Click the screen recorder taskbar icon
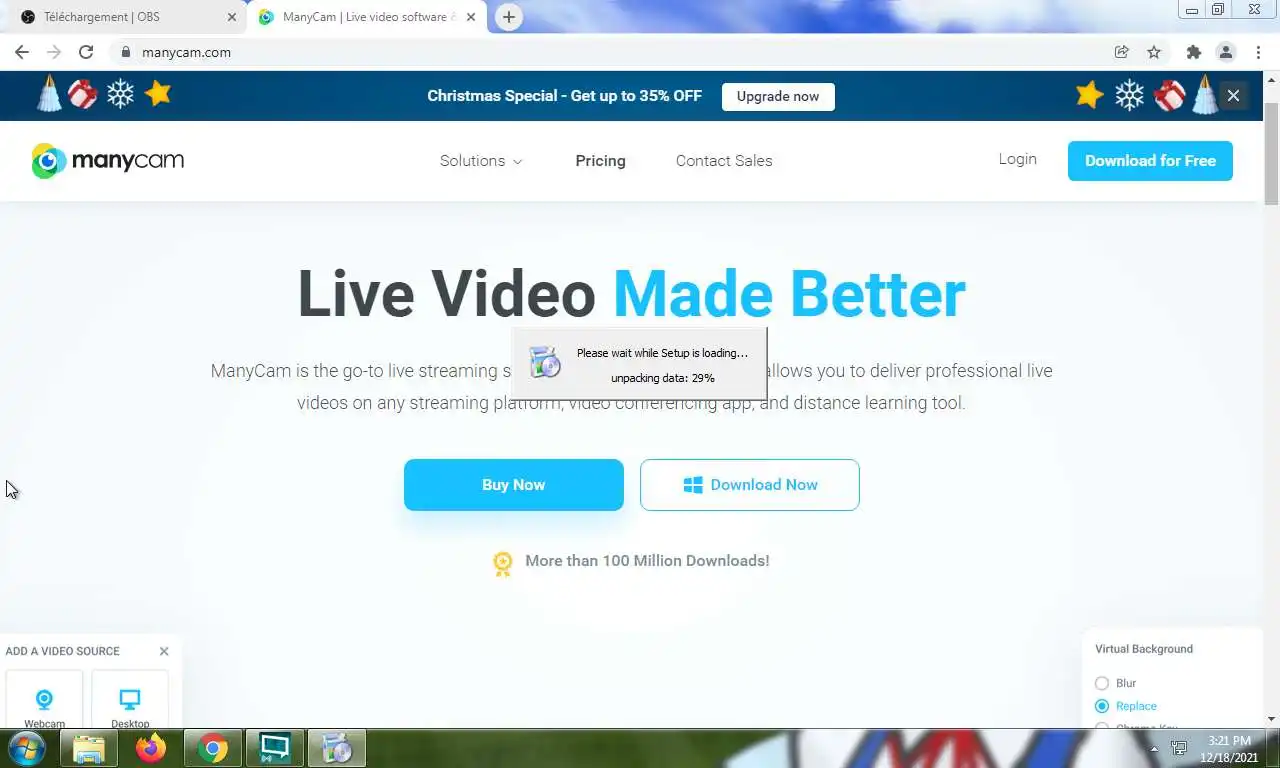 coord(275,748)
